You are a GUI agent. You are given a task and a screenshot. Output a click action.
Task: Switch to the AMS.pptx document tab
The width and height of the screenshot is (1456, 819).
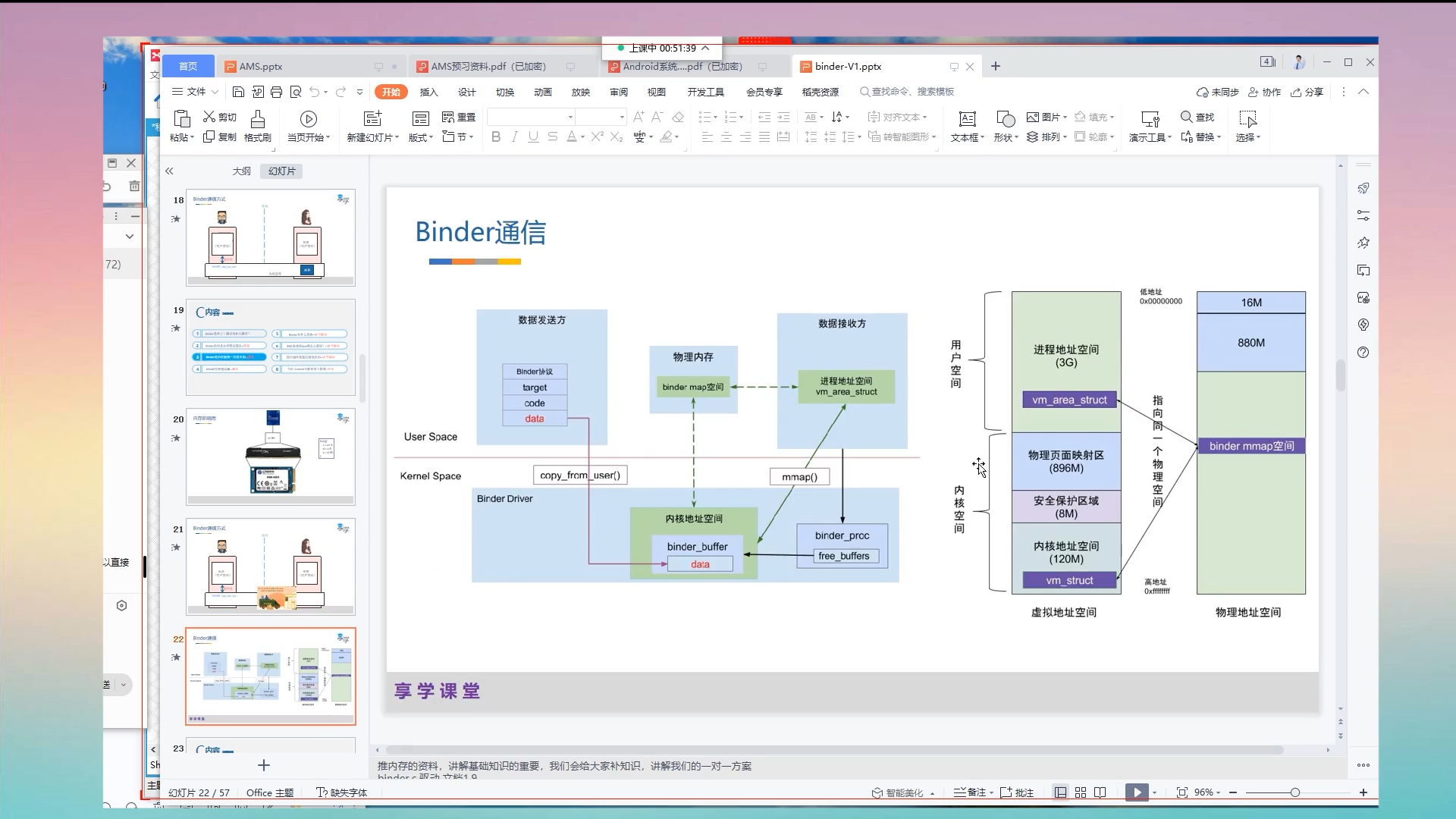(261, 67)
